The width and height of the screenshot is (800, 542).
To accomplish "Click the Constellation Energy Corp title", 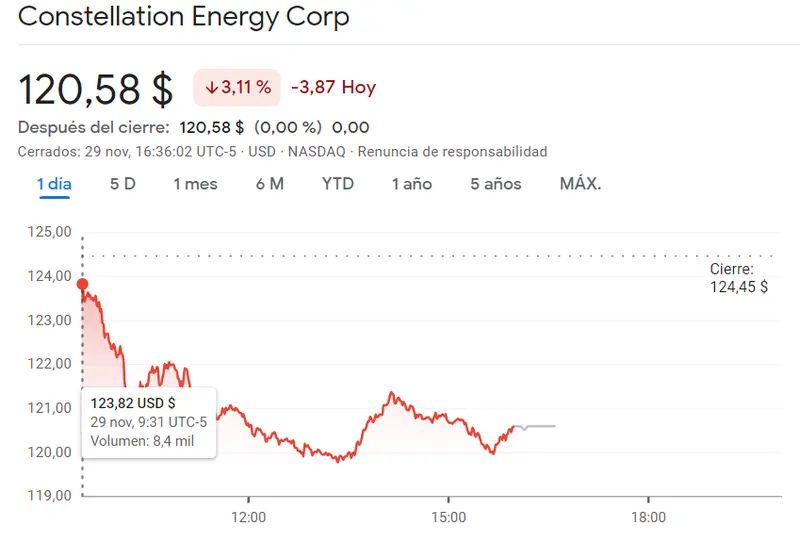I will 184,17.
